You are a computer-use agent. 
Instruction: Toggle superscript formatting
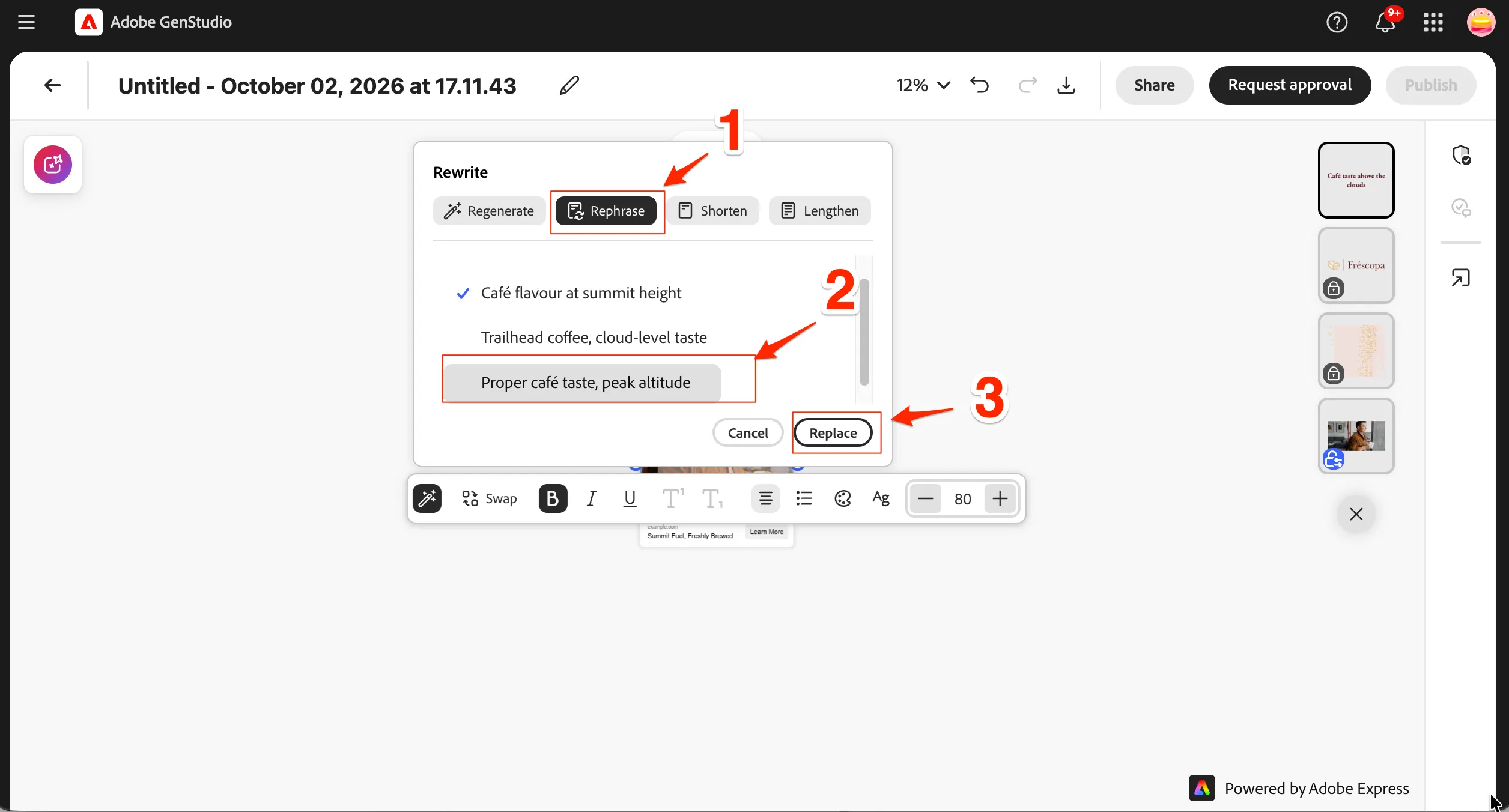click(x=673, y=498)
